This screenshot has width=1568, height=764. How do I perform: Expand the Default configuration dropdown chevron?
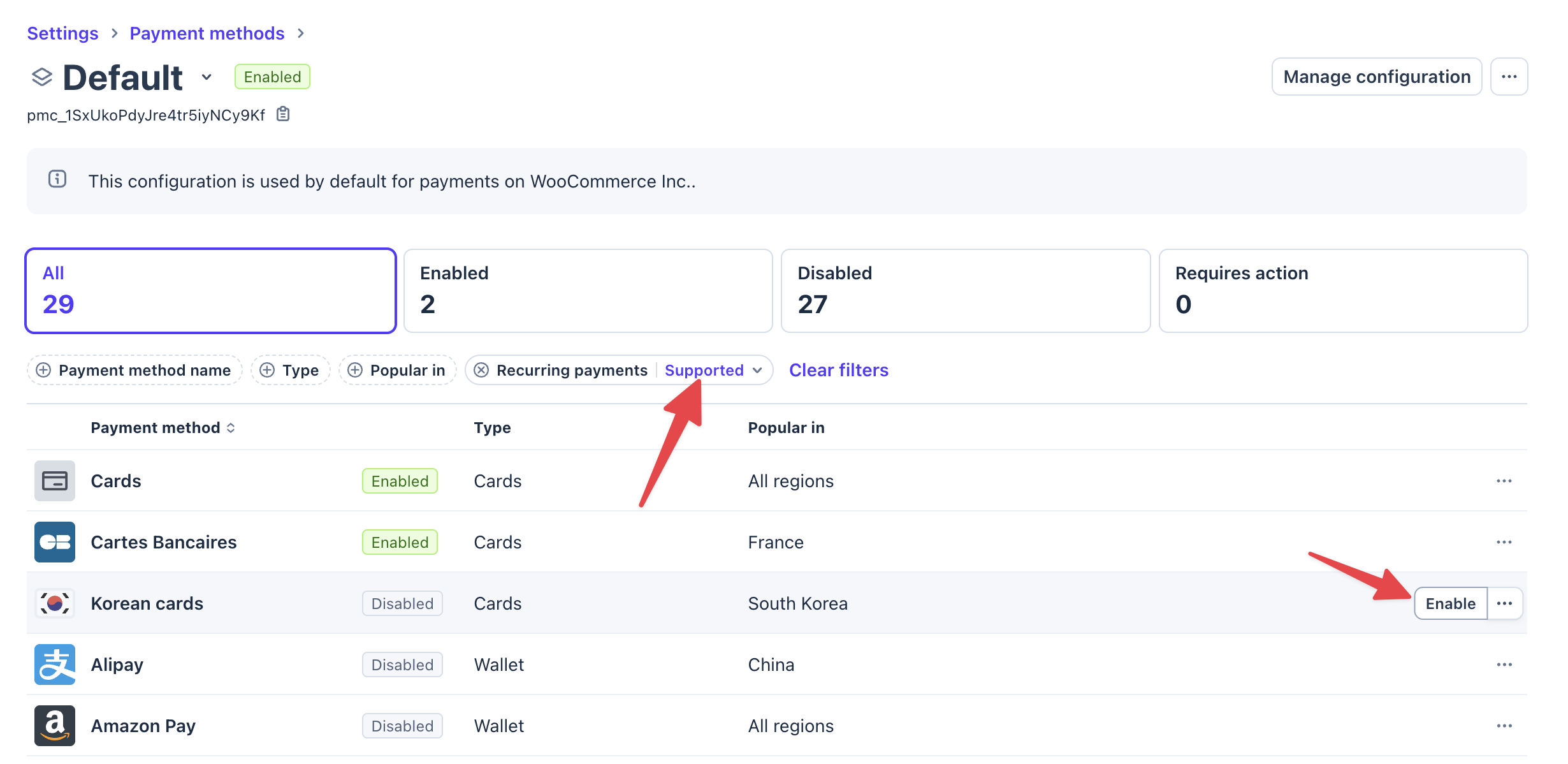click(x=207, y=77)
